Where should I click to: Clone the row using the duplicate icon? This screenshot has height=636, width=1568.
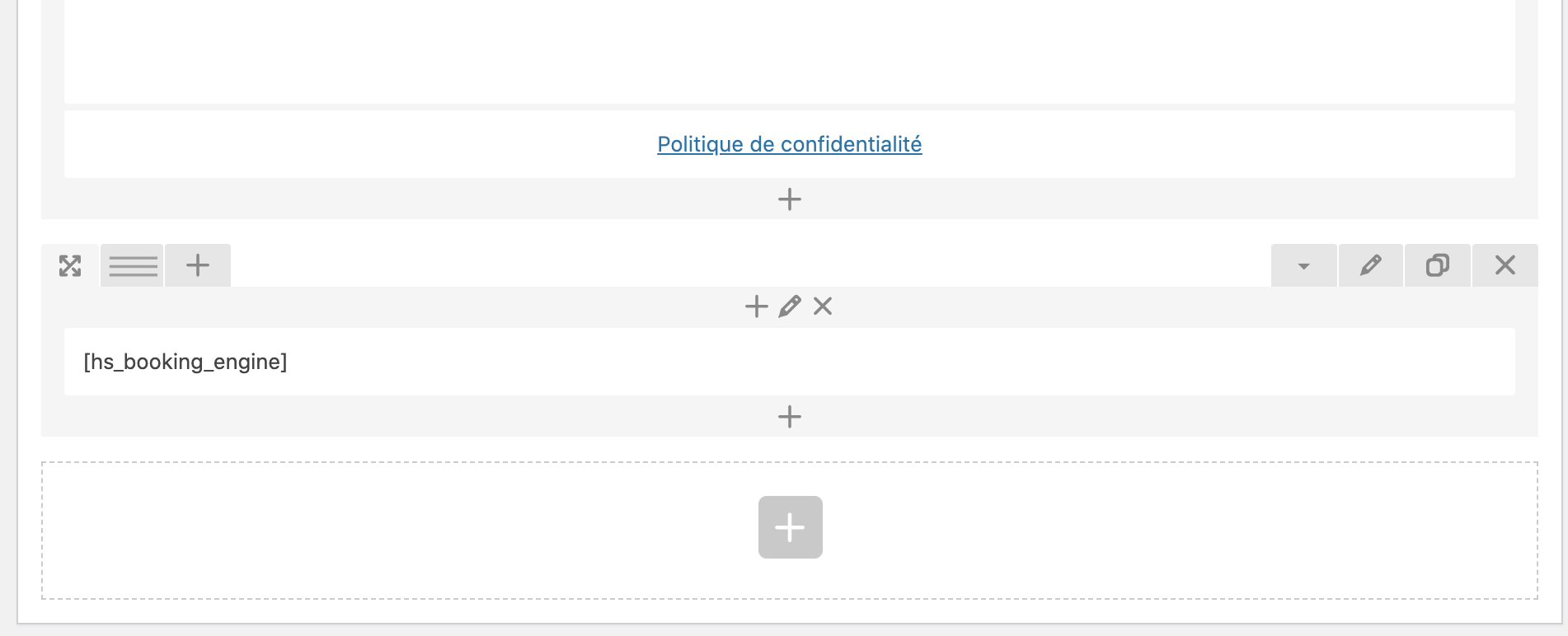pyautogui.click(x=1437, y=265)
